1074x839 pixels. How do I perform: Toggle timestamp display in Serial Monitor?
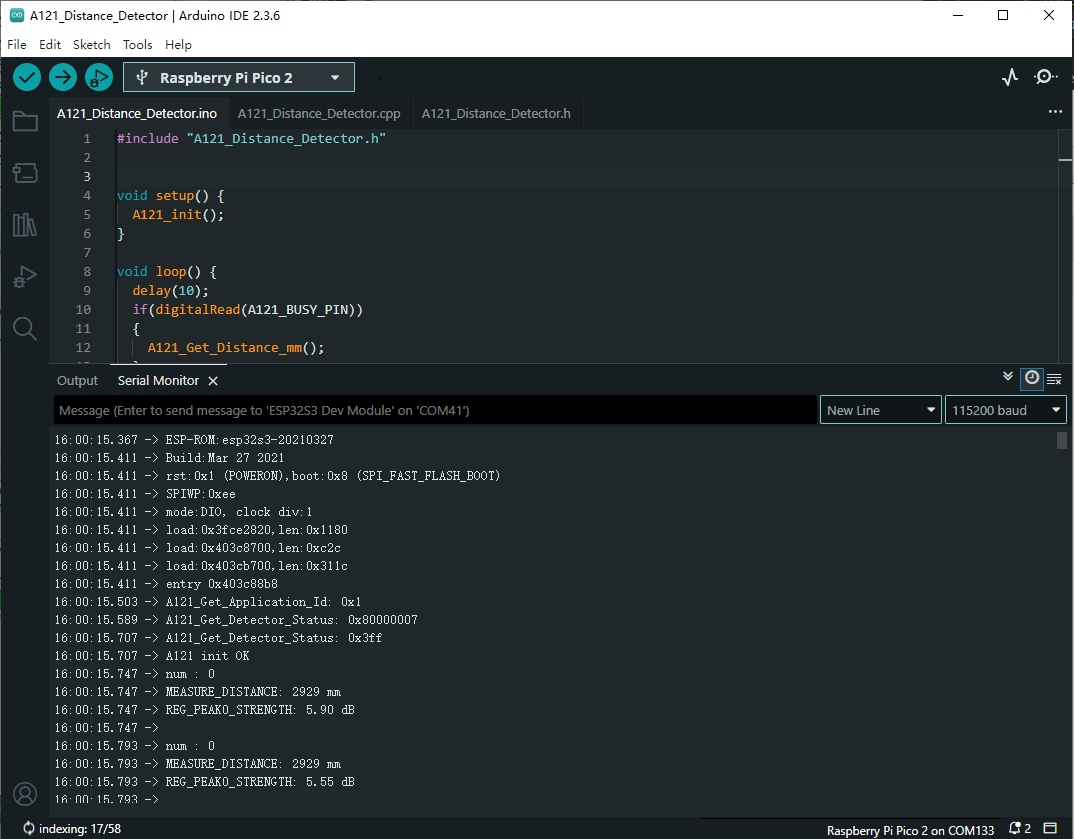click(1031, 378)
